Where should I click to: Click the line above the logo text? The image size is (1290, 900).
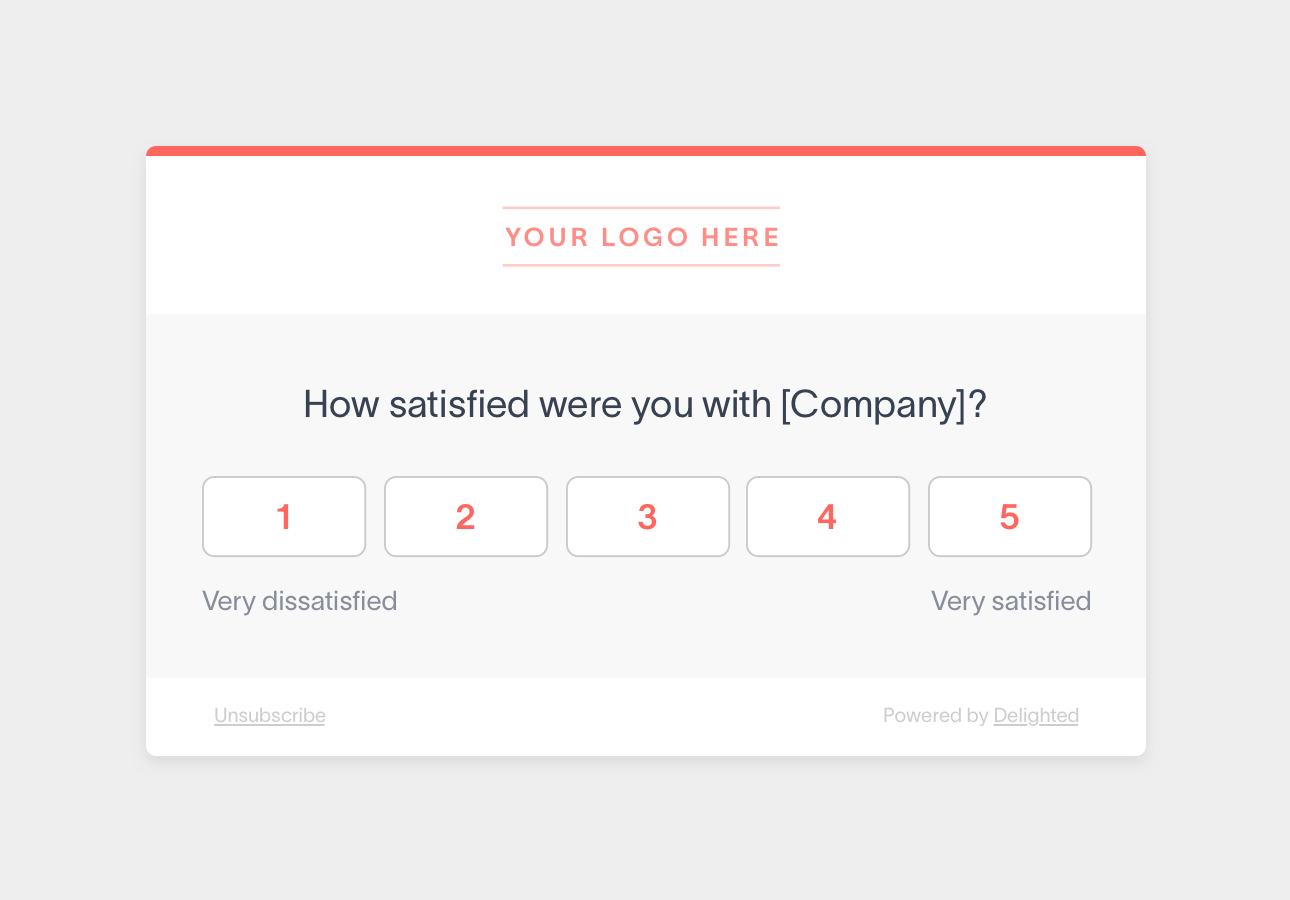pos(641,207)
